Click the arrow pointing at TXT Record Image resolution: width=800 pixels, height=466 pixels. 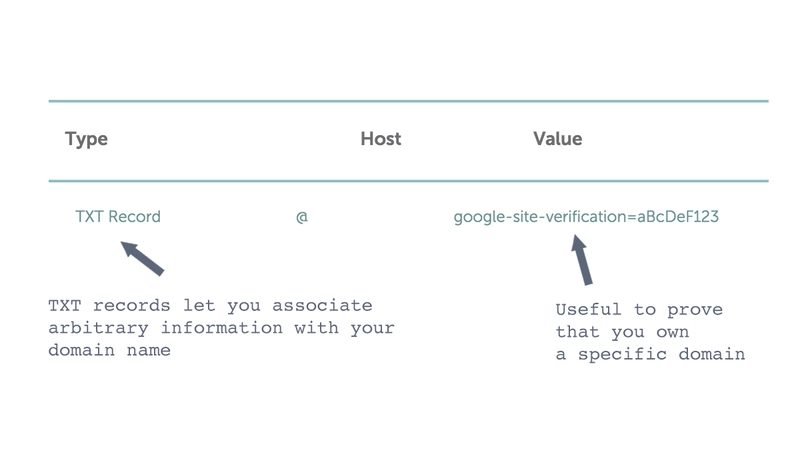(142, 258)
